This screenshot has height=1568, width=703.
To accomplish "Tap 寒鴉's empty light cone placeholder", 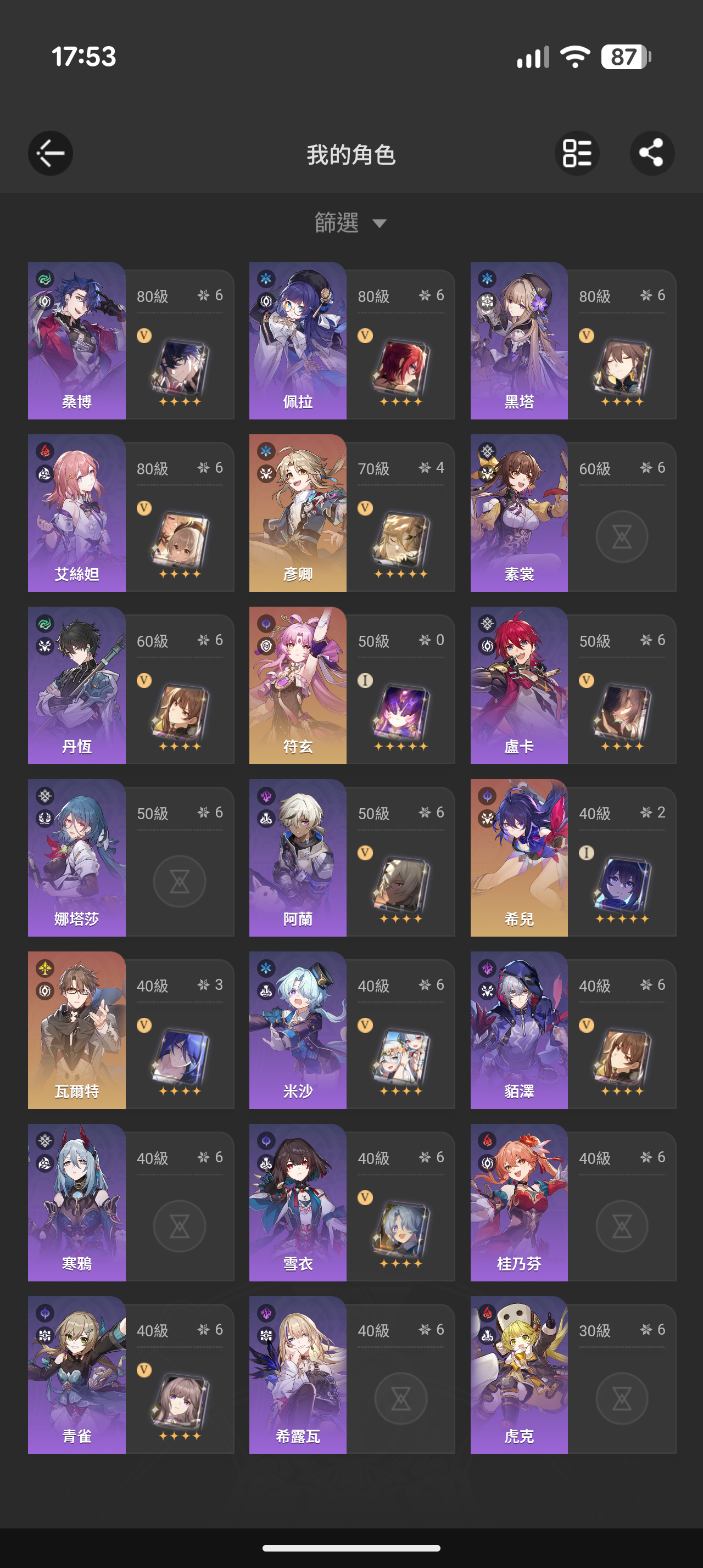I will coord(180,1226).
